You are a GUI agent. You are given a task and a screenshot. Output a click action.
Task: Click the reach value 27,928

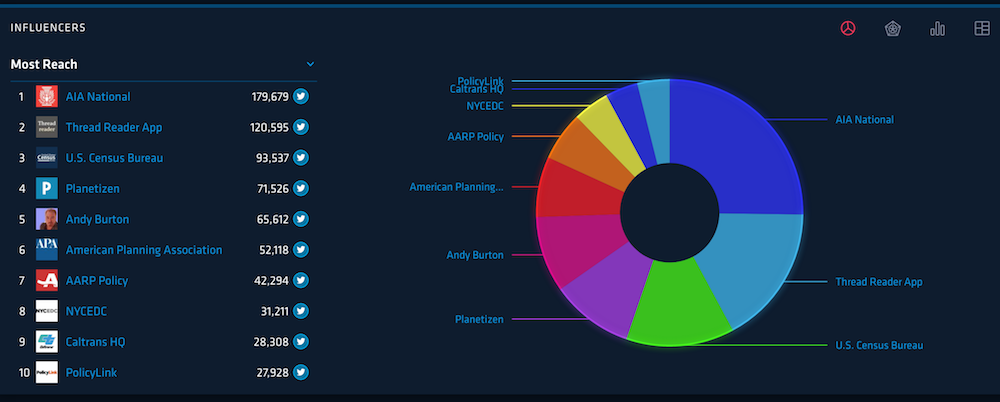tap(271, 372)
